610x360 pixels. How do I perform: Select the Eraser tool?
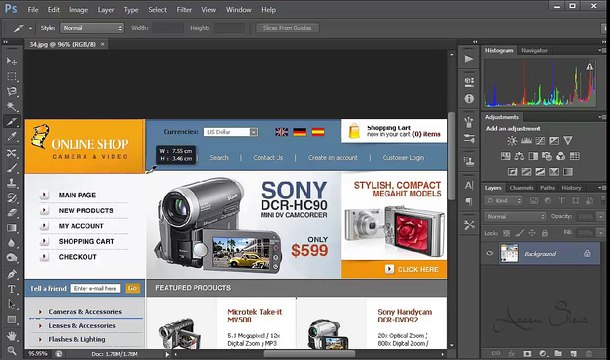12,213
